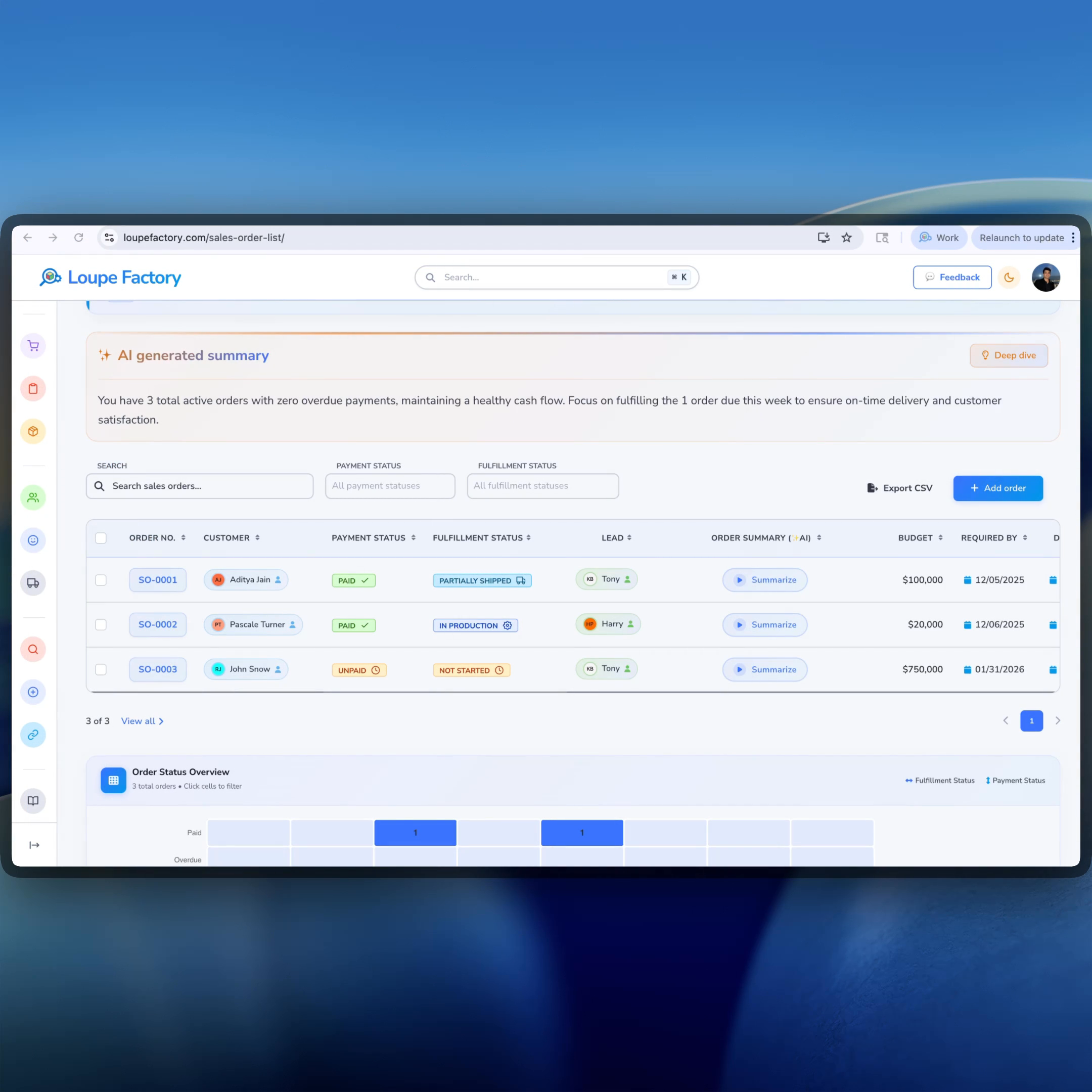Go to the next results page
Viewport: 1092px width, 1092px height.
tap(1058, 720)
